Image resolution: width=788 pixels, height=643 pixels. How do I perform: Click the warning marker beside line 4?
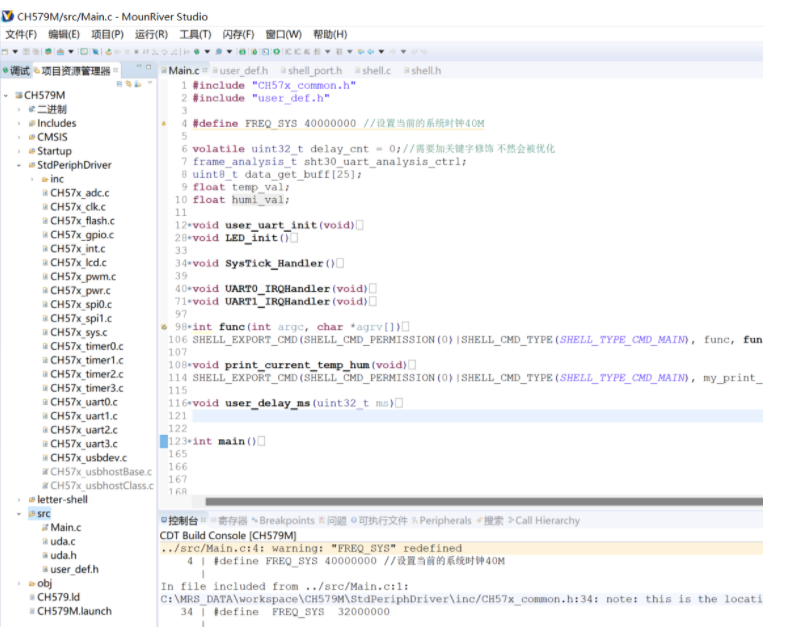(x=164, y=124)
